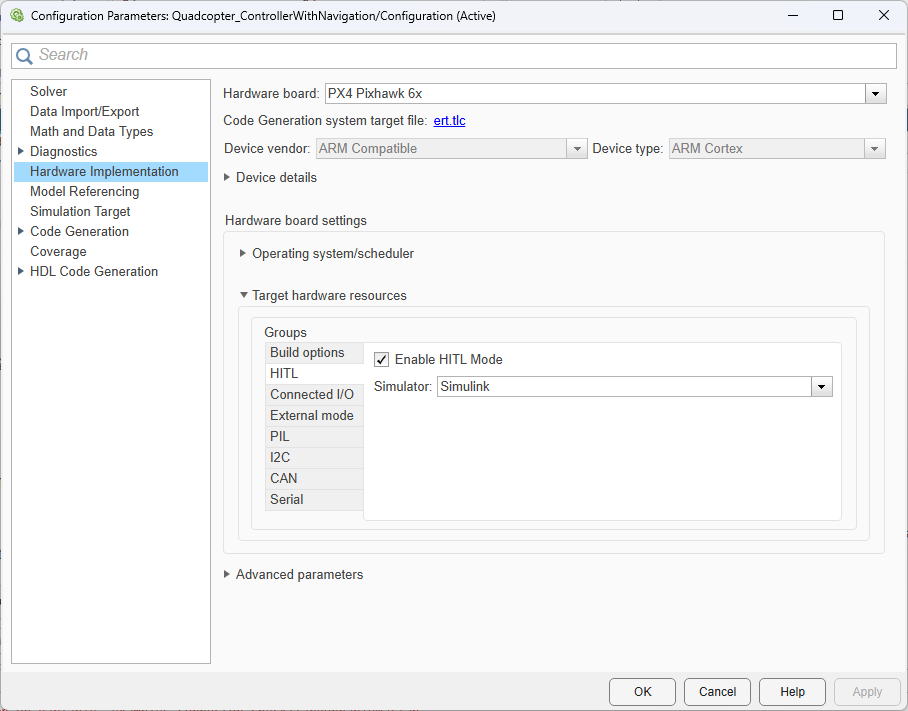Maximize the Configuration Parameters window
The height and width of the screenshot is (711, 908).
click(x=837, y=16)
